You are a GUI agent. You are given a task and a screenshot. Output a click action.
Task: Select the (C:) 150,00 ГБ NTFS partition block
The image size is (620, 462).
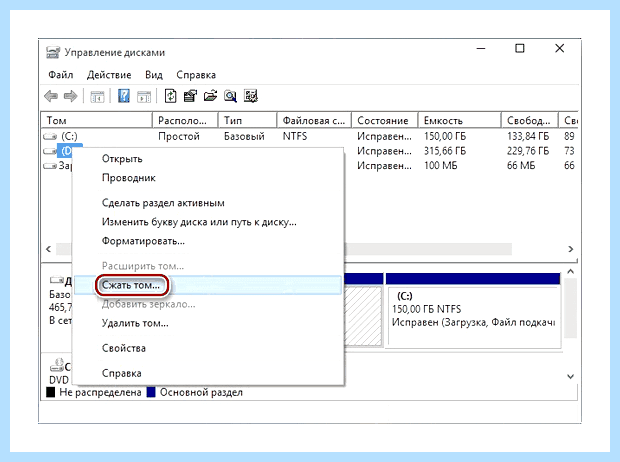(473, 311)
